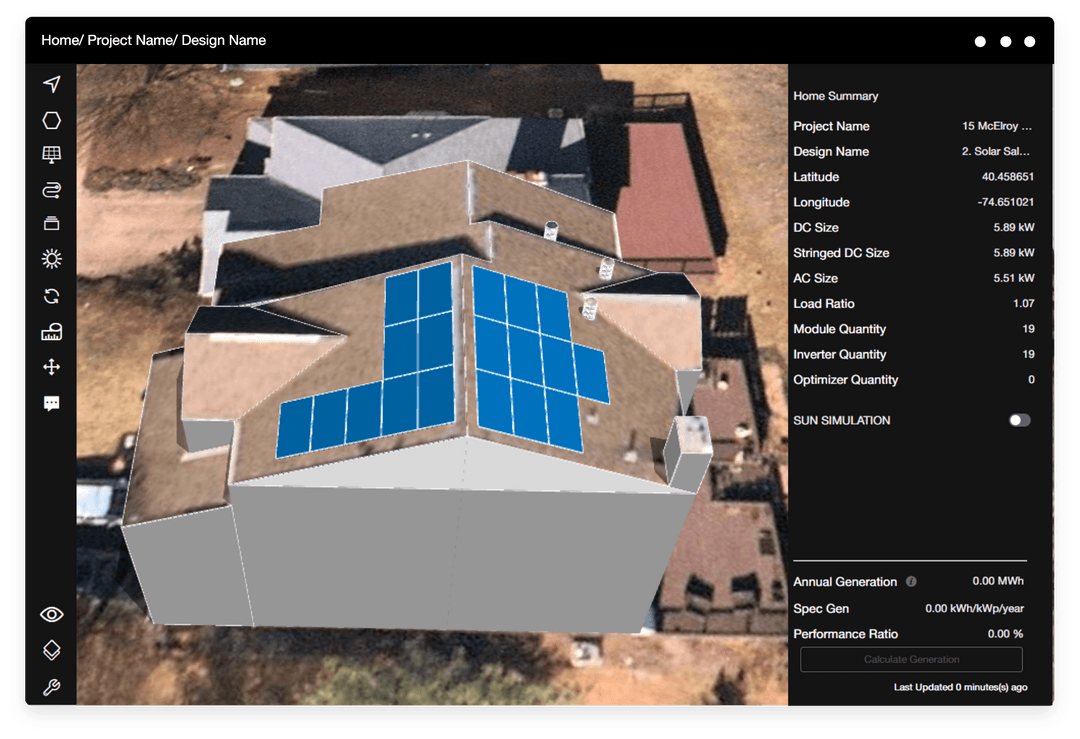Click the stacked rectangles icon in sidebar
The height and width of the screenshot is (739, 1080).
pos(52,224)
